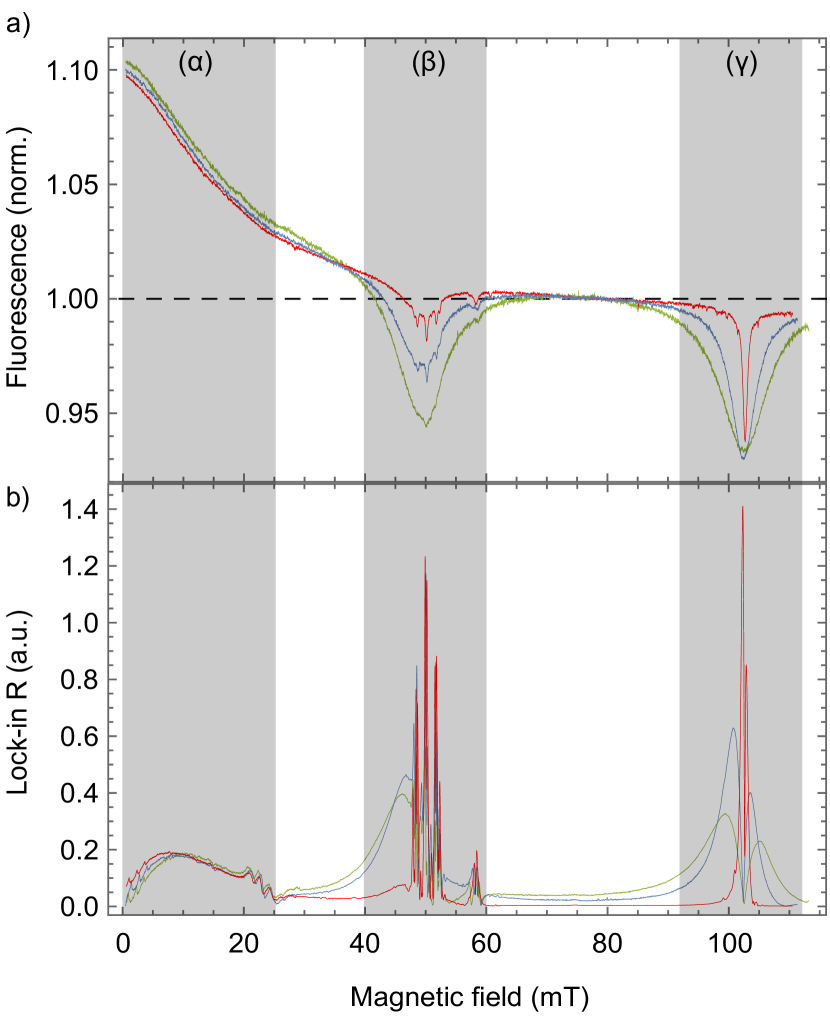This screenshot has height=1016, width=830.
Task: Select the Lock-in R (a.u.) axis title
Action: coord(17,702)
